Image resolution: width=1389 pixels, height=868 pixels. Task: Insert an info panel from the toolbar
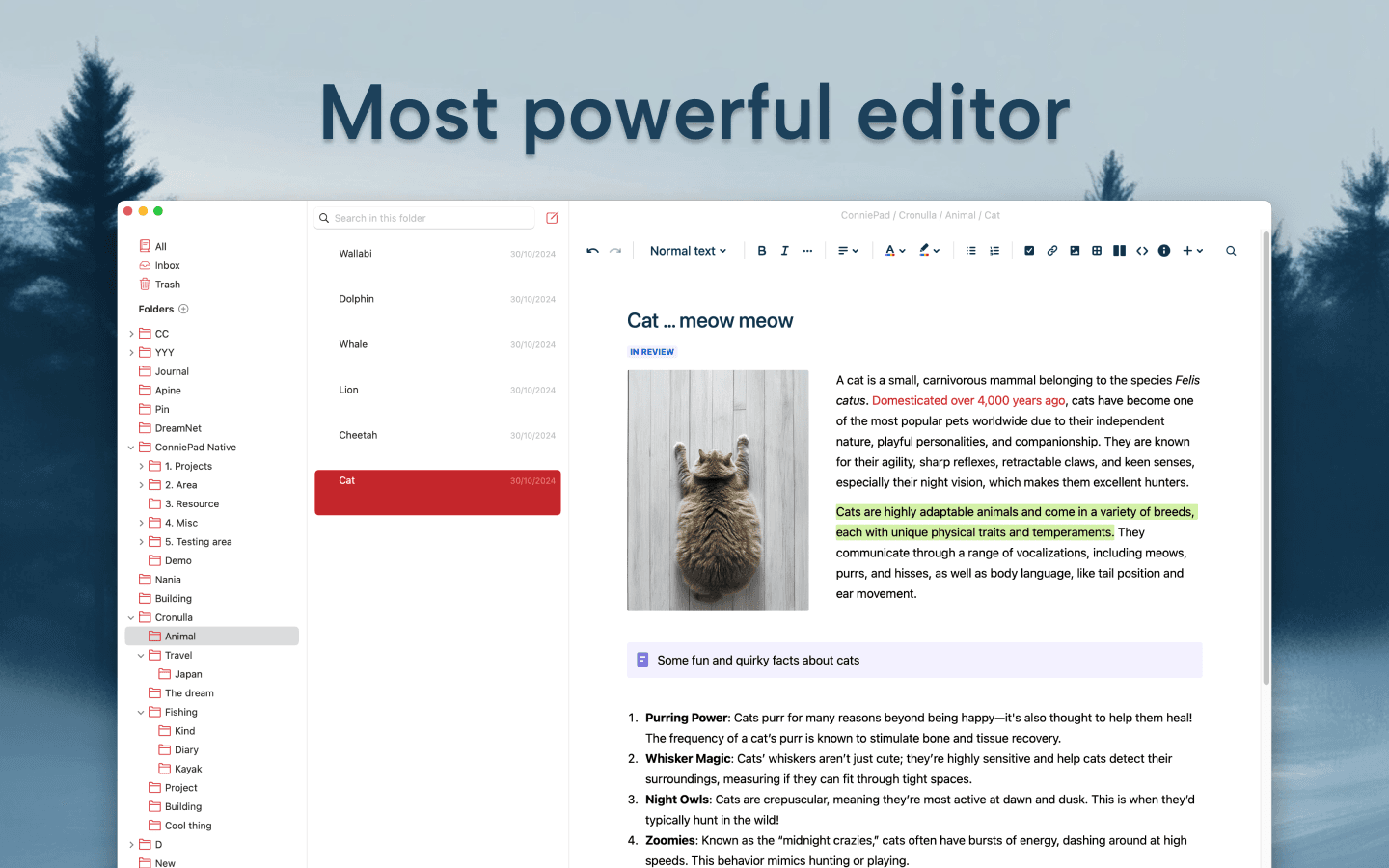1164,251
